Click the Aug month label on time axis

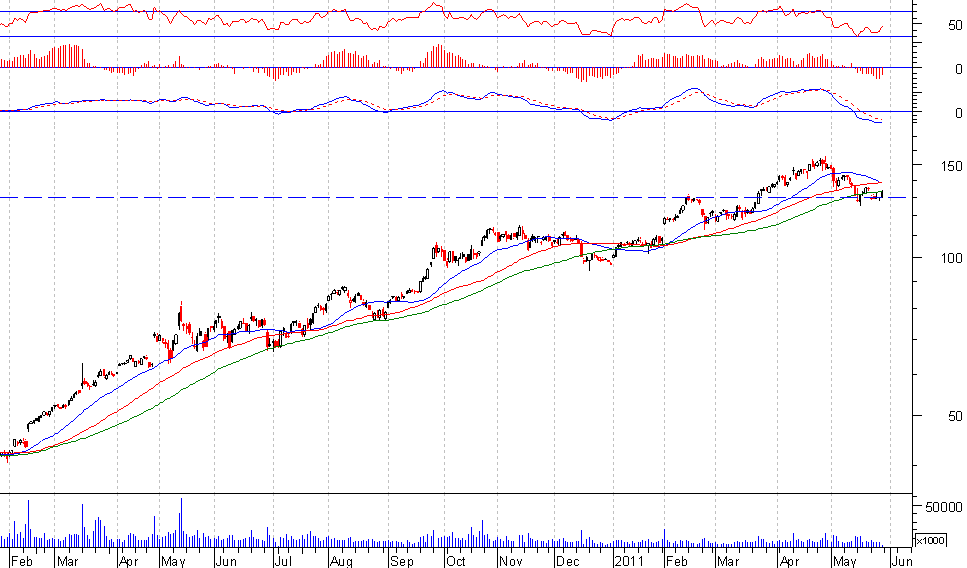click(x=341, y=561)
